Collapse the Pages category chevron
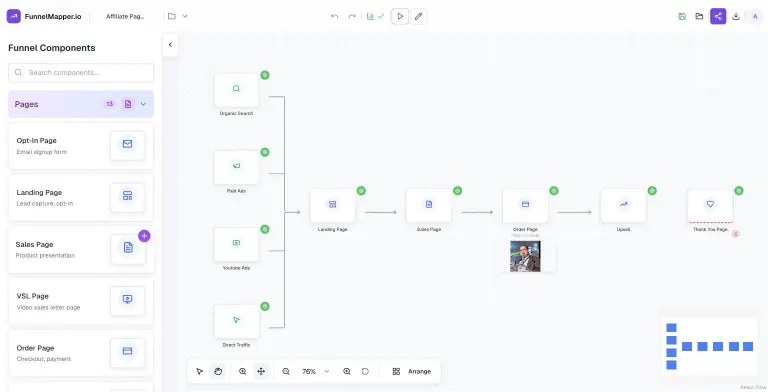Image resolution: width=768 pixels, height=392 pixels. (143, 104)
